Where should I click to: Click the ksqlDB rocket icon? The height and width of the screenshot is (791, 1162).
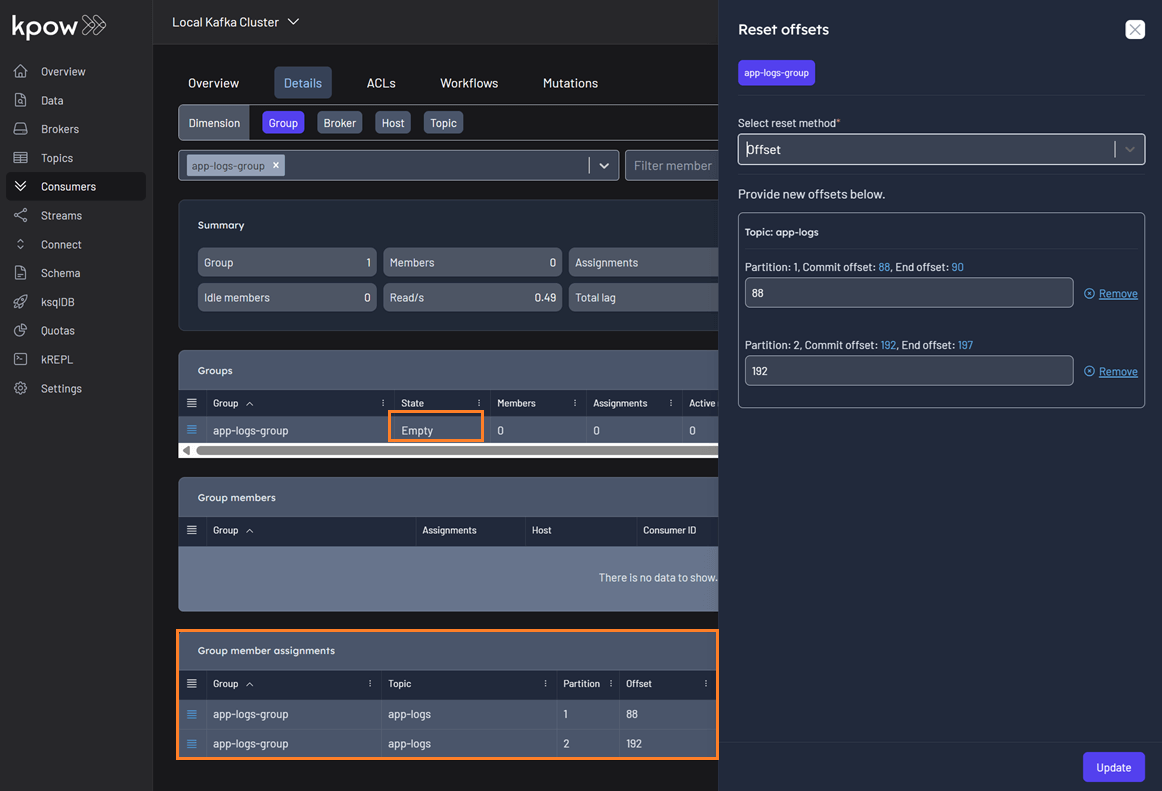tap(20, 302)
